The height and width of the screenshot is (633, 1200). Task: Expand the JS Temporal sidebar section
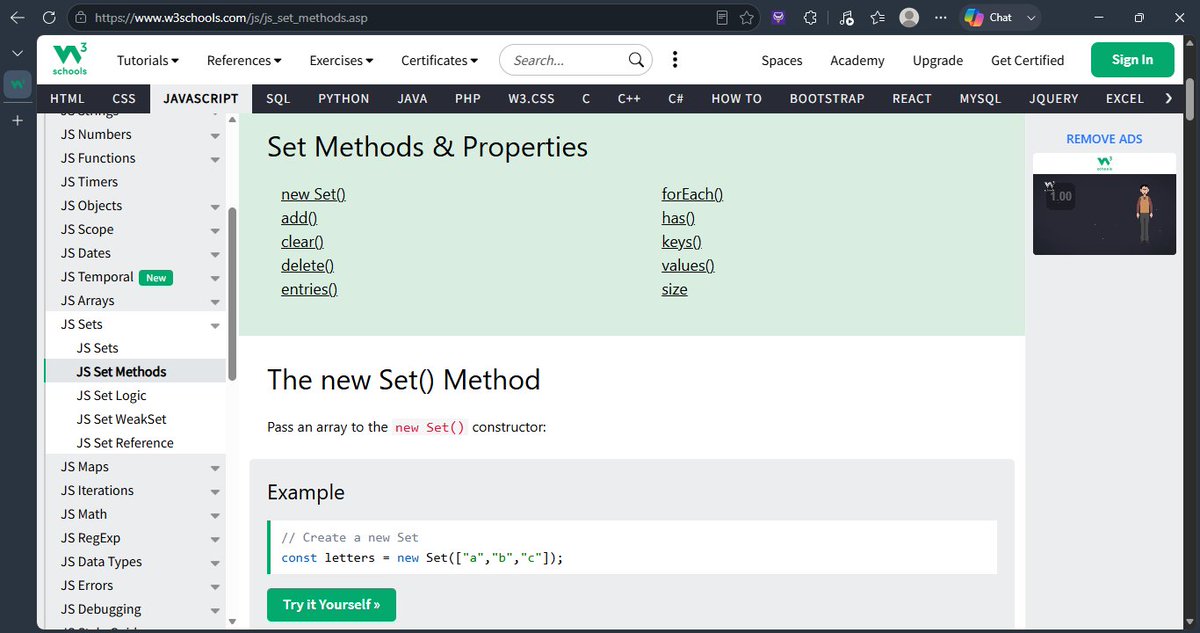(x=215, y=278)
